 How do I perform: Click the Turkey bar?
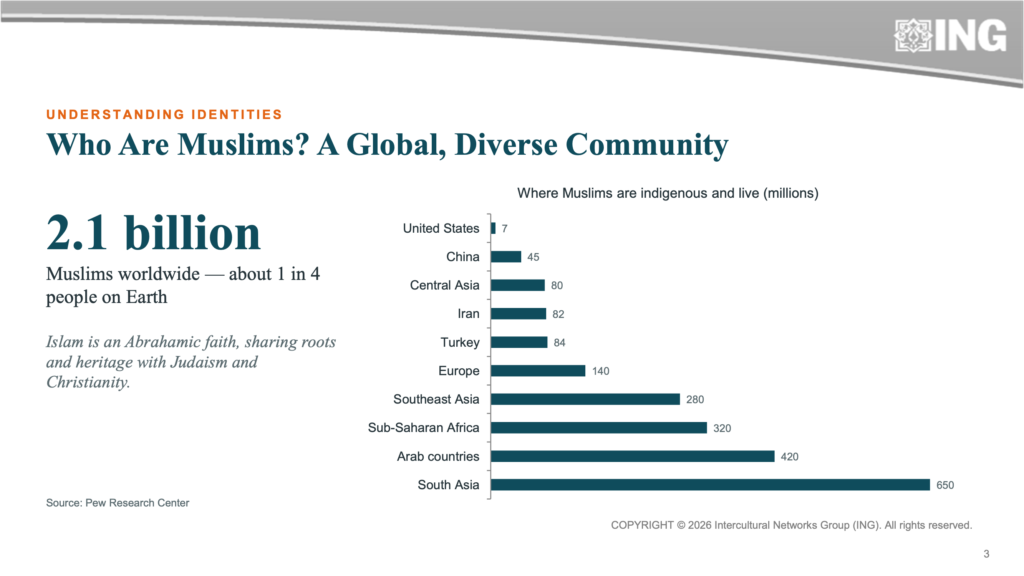(x=519, y=342)
